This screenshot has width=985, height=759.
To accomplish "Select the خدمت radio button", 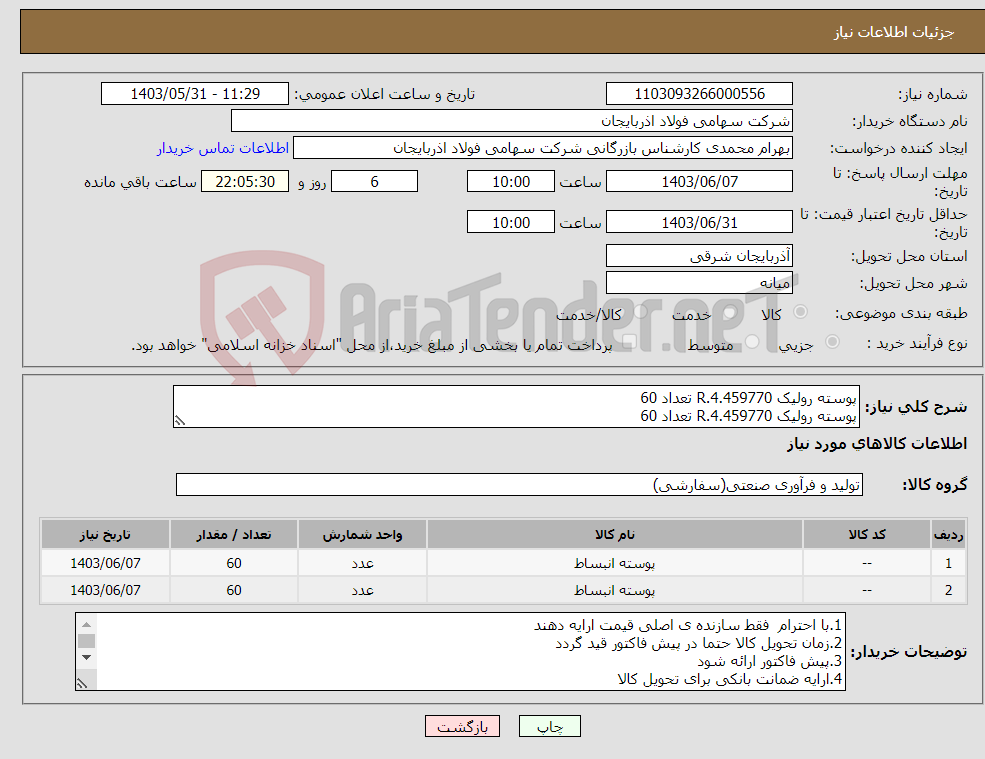I will click(729, 312).
